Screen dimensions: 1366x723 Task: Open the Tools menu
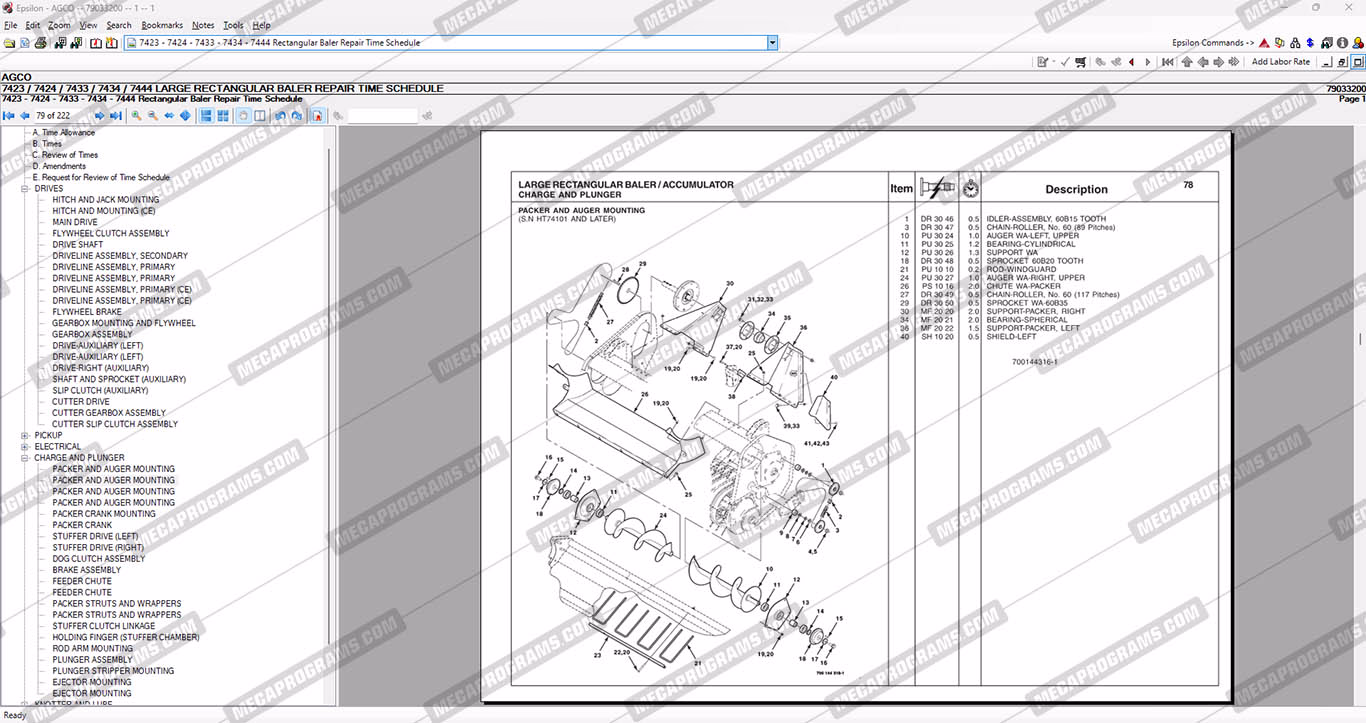pyautogui.click(x=233, y=25)
